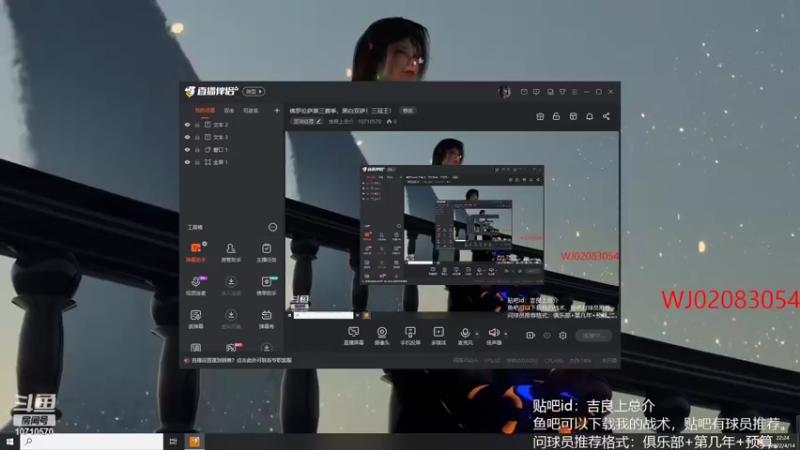The width and height of the screenshot is (800, 450).
Task: Open the hamburger menu in title bar
Action: (x=574, y=92)
